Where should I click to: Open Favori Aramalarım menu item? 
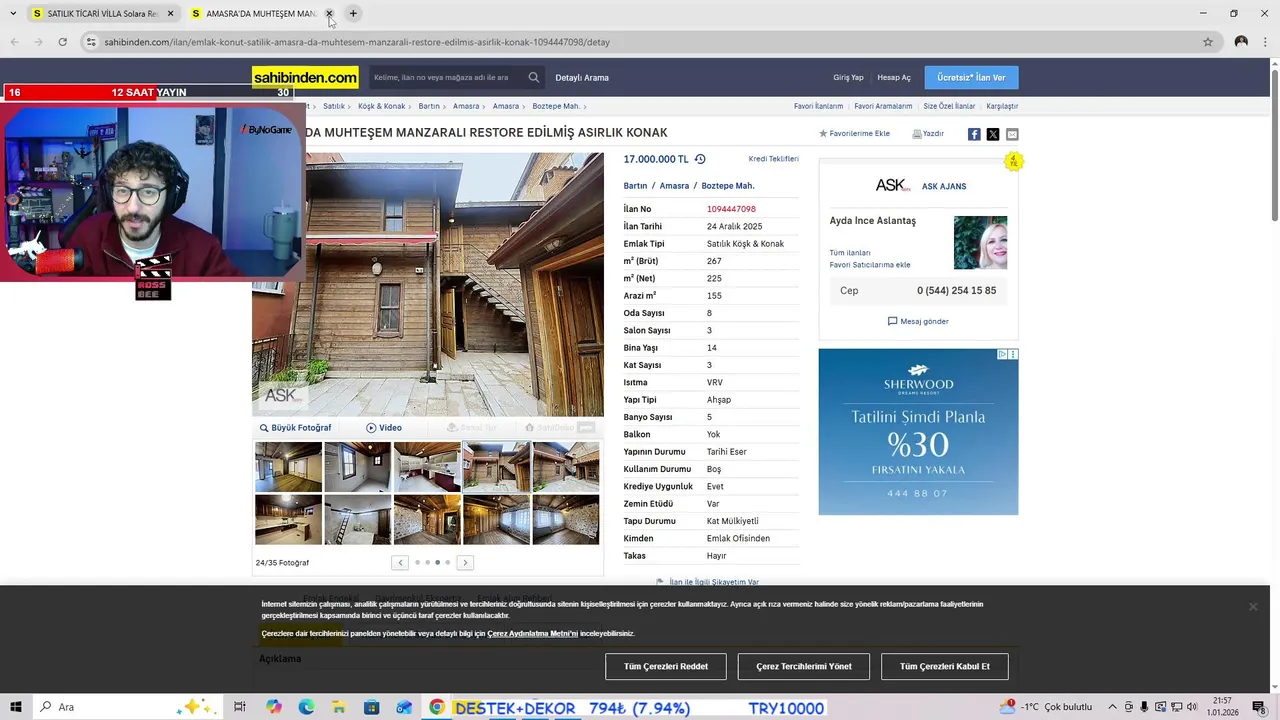click(883, 106)
